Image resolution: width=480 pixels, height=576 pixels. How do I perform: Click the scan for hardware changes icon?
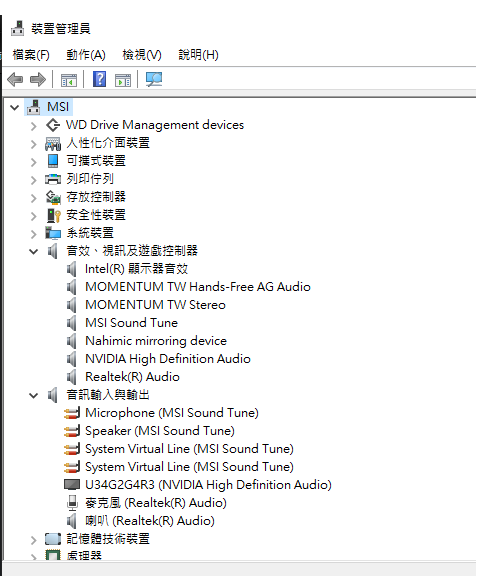pyautogui.click(x=154, y=79)
